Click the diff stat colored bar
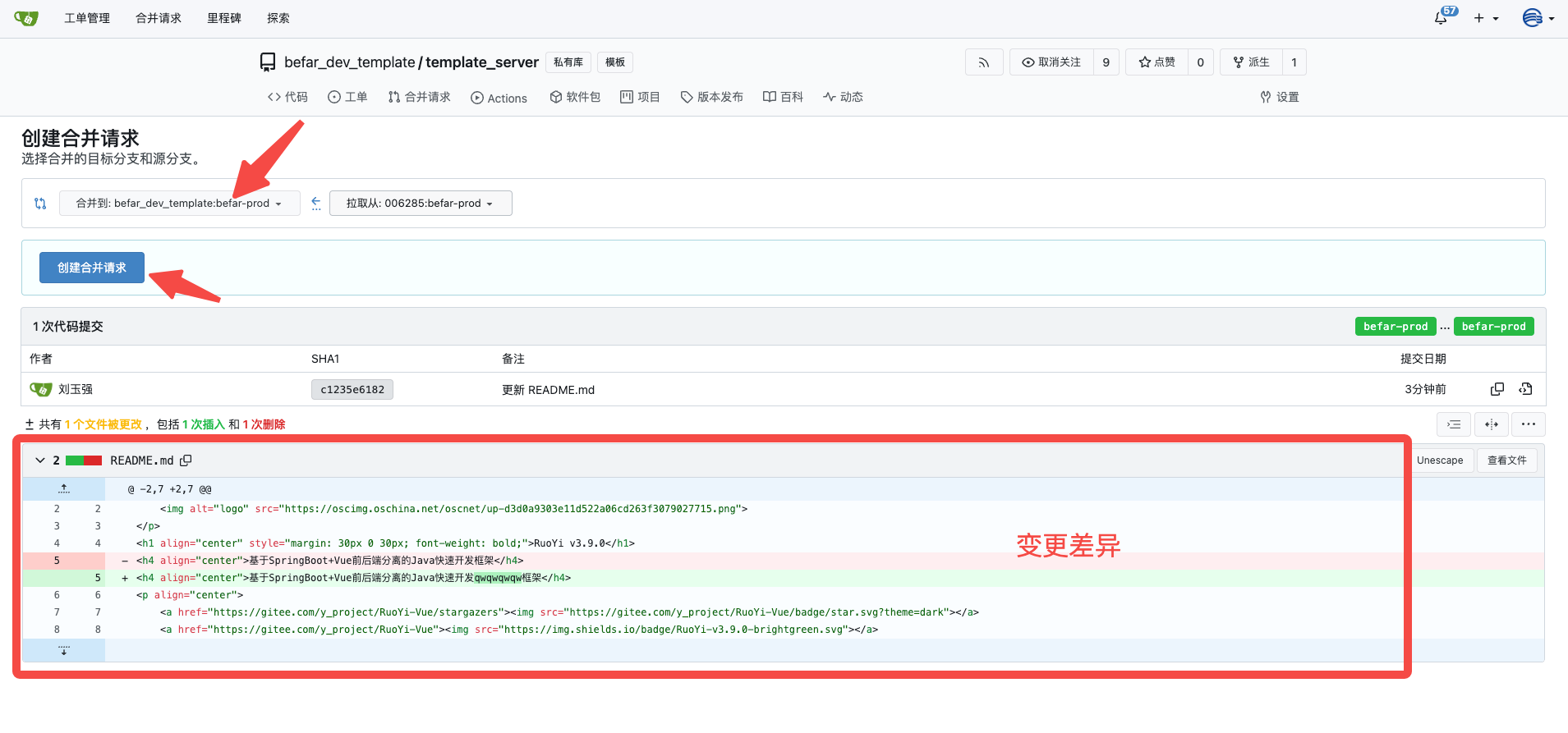The height and width of the screenshot is (733, 1568). [x=84, y=460]
